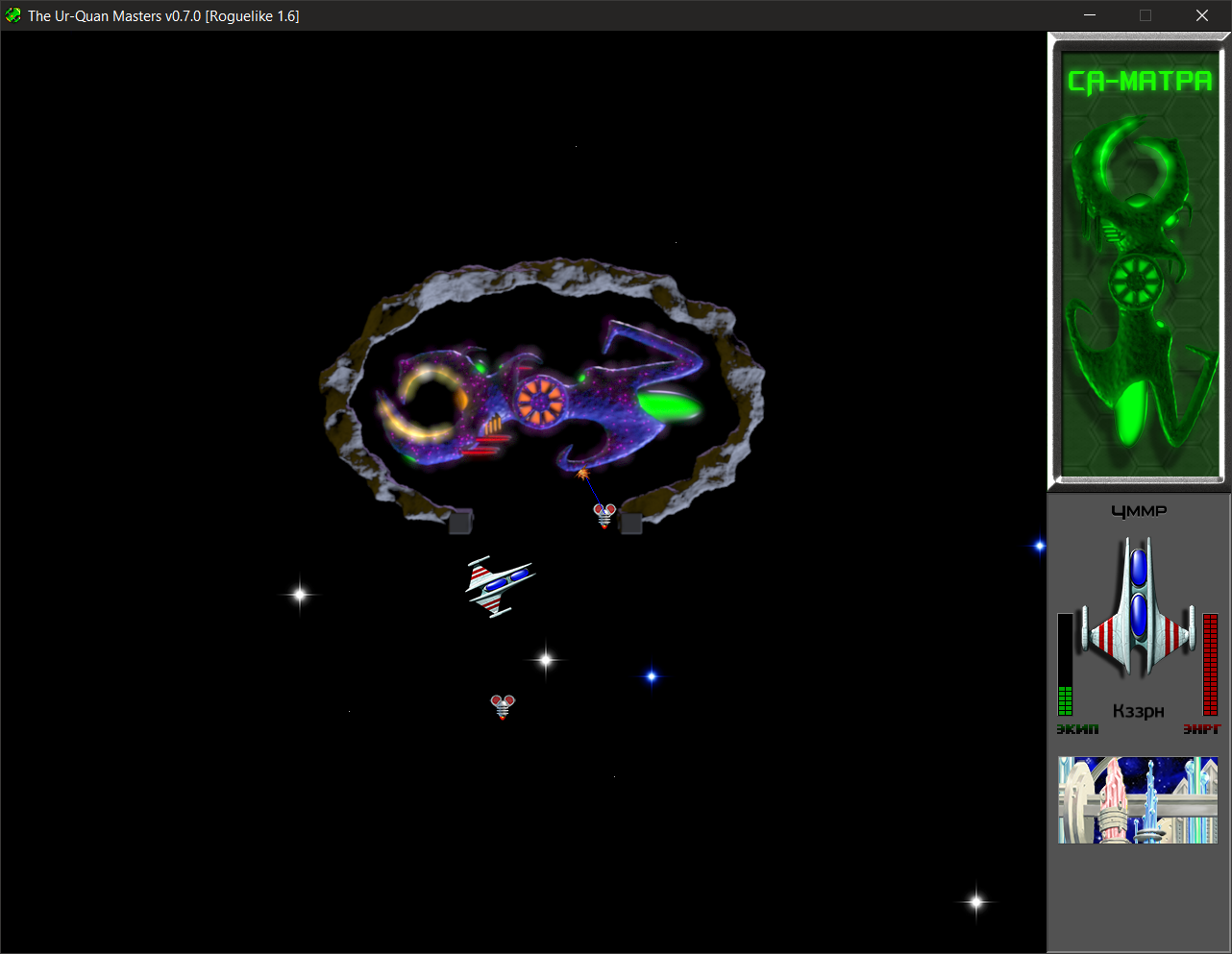Image resolution: width=1232 pixels, height=954 pixels.
Task: Click the ЧММР ship name label
Action: pyautogui.click(x=1139, y=511)
